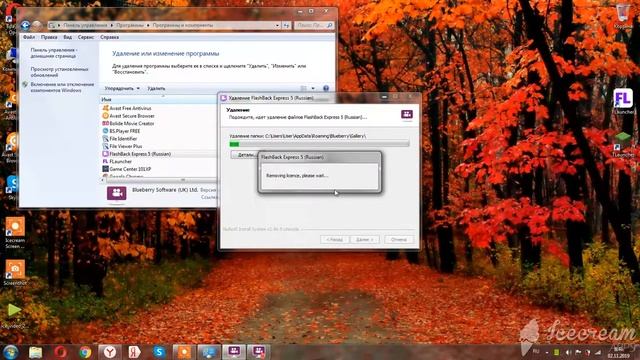Select Avast Secure Browser in the list
640x360 pixels.
[128, 116]
